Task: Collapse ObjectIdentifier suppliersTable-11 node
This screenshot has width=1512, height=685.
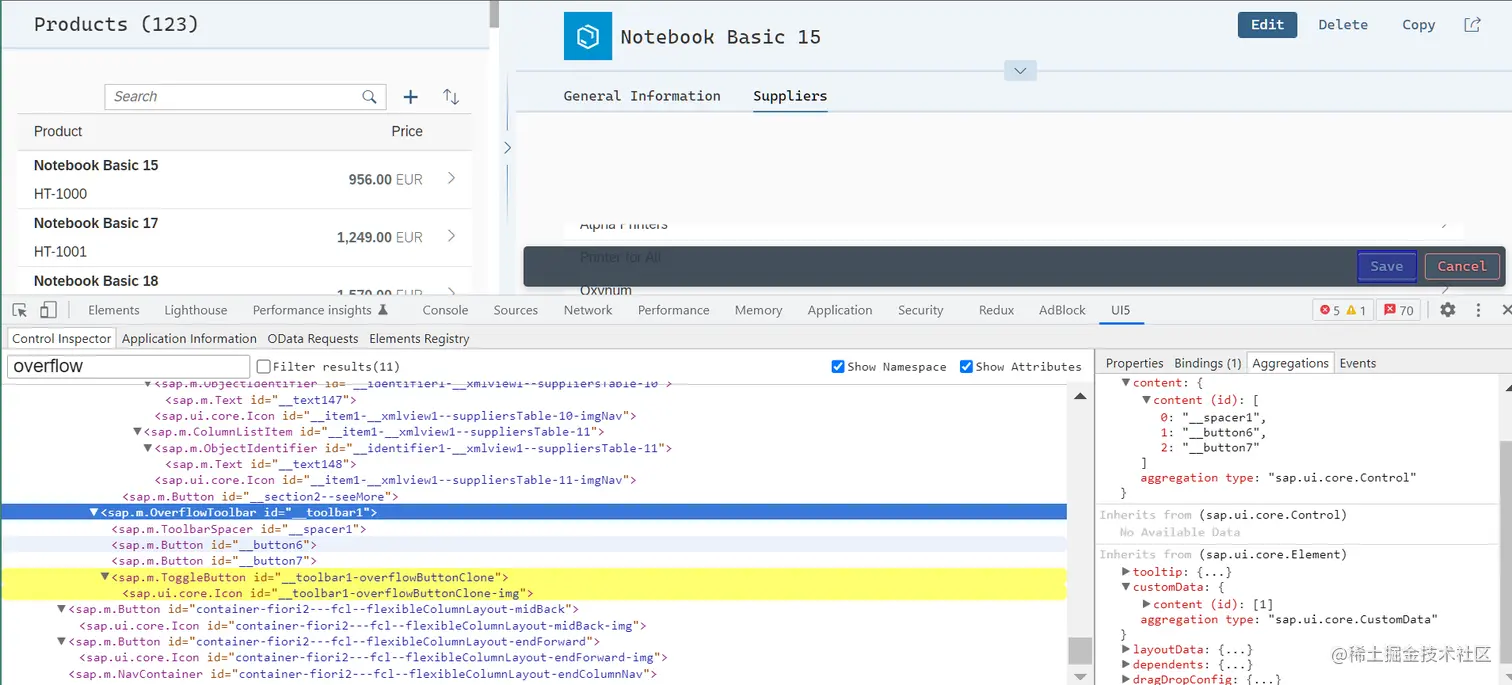Action: pos(149,448)
